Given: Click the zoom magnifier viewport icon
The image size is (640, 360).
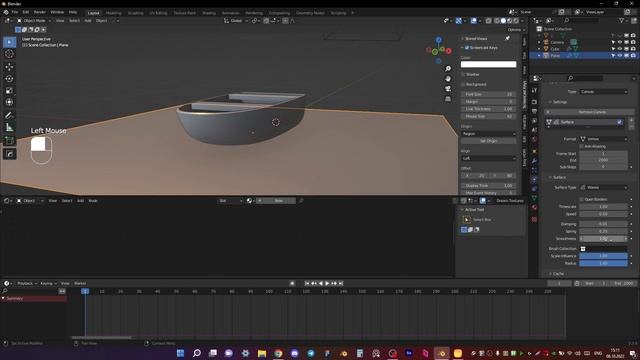Looking at the screenshot, I should (x=448, y=69).
